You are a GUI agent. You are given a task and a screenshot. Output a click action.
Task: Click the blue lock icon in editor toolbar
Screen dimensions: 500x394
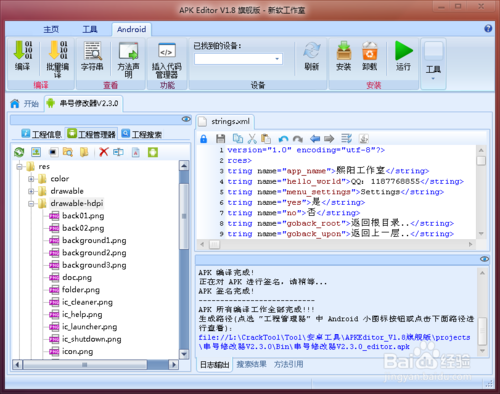(x=204, y=139)
